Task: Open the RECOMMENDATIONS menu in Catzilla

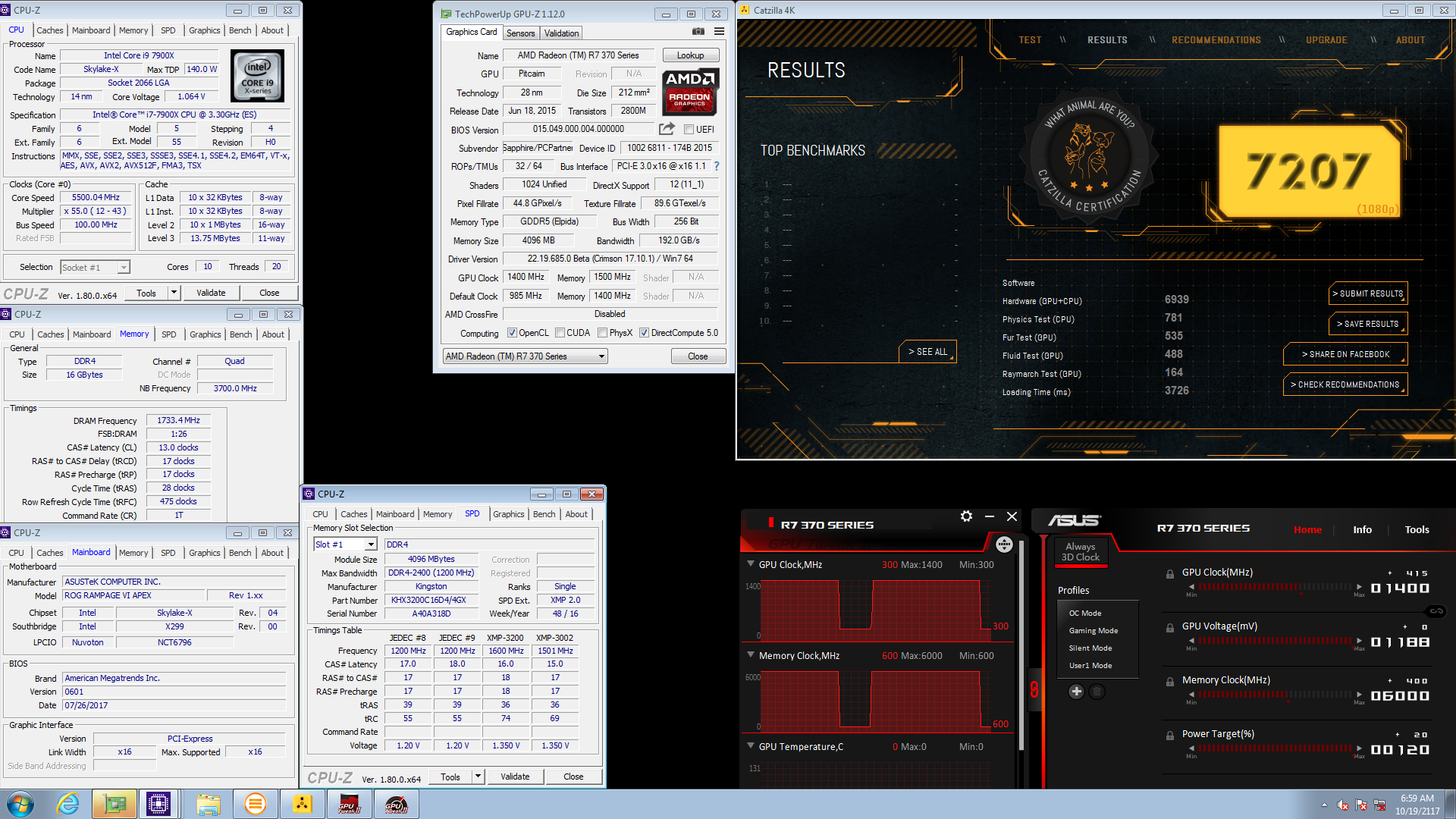Action: [x=1216, y=40]
